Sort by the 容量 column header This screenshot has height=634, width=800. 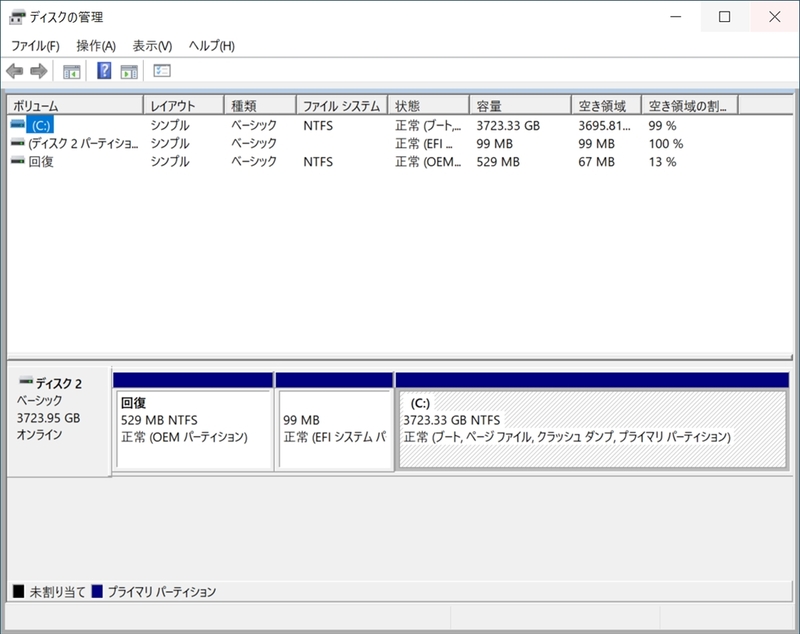coord(519,106)
